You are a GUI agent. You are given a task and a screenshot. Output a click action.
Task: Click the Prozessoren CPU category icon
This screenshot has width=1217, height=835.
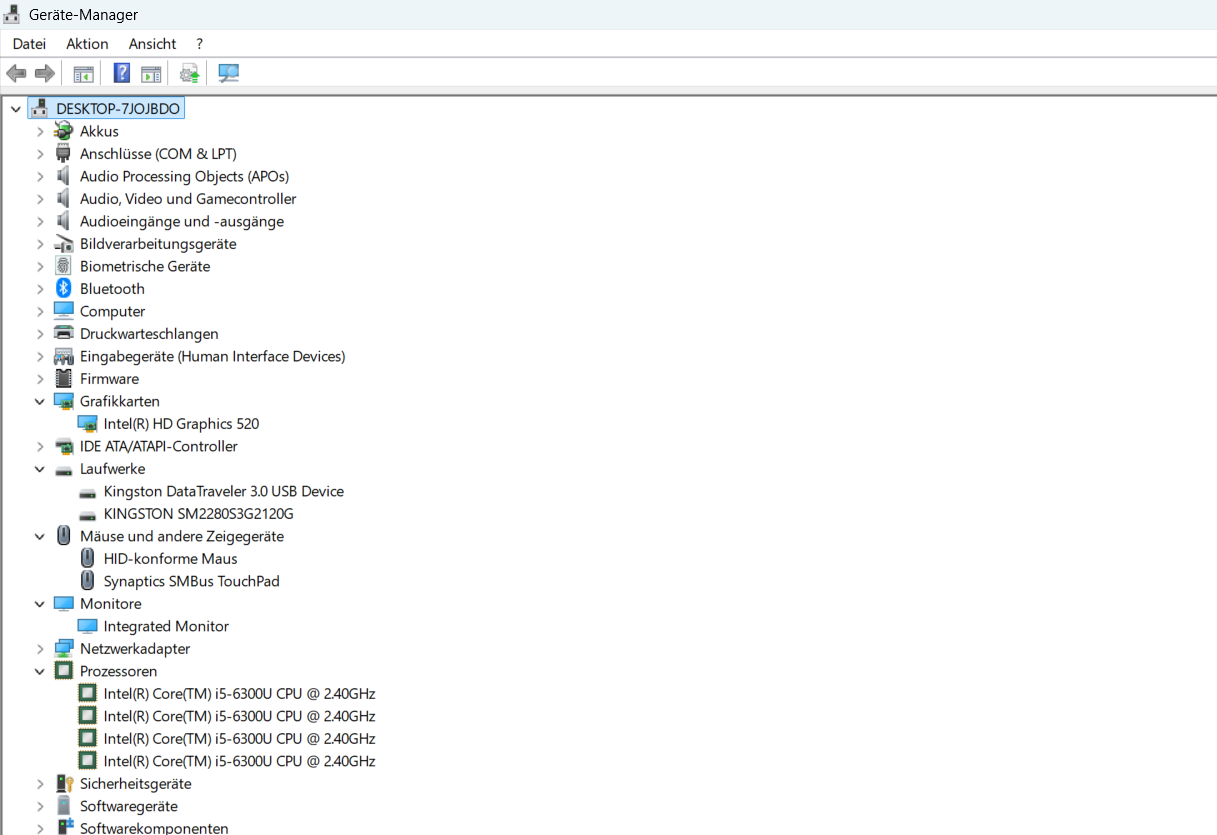[64, 671]
